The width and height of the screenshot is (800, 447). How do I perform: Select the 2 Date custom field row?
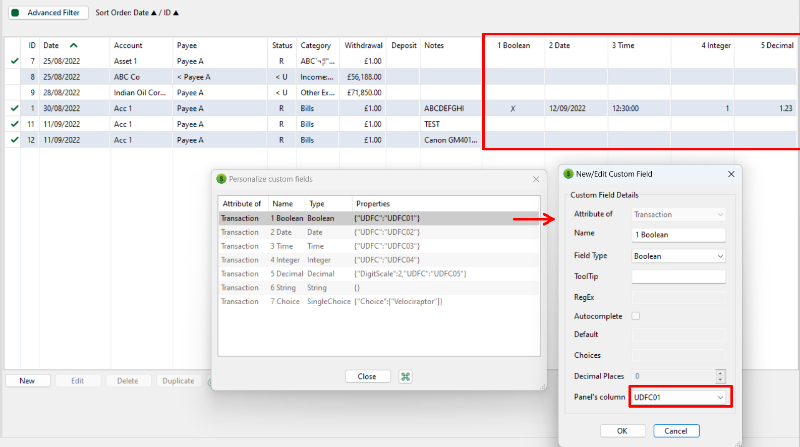(379, 232)
